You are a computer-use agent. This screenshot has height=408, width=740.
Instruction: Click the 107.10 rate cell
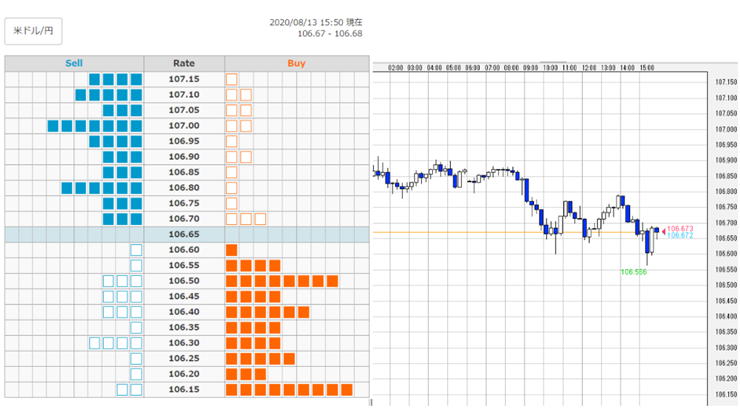(184, 95)
